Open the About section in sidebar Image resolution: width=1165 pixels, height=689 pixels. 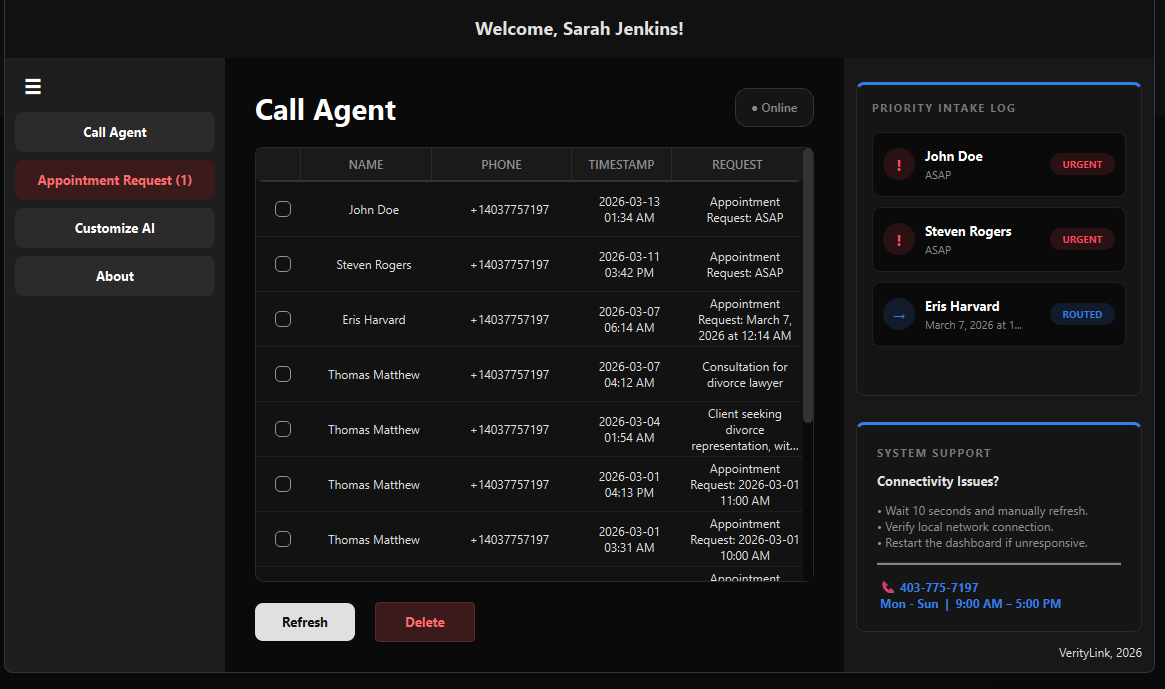pos(114,275)
